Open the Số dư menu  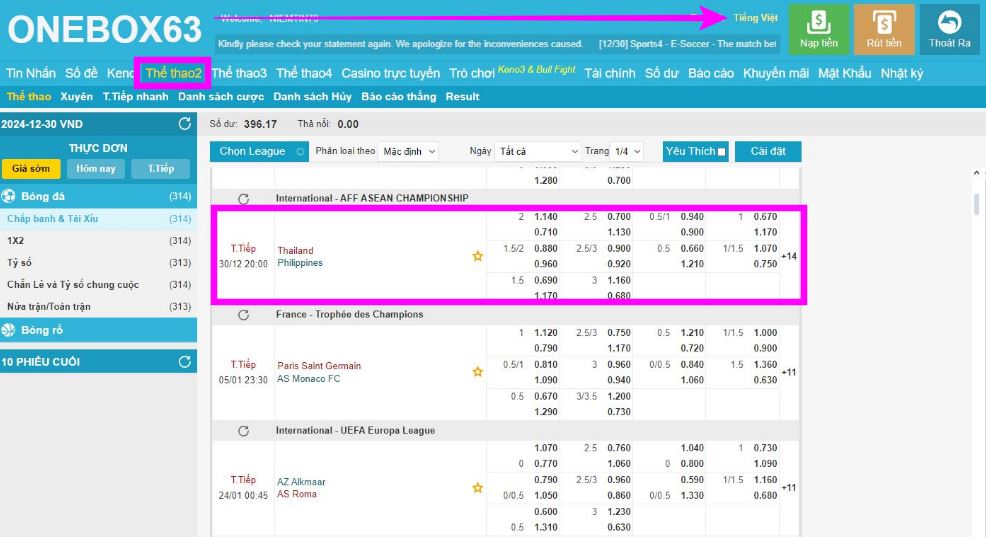coord(662,73)
